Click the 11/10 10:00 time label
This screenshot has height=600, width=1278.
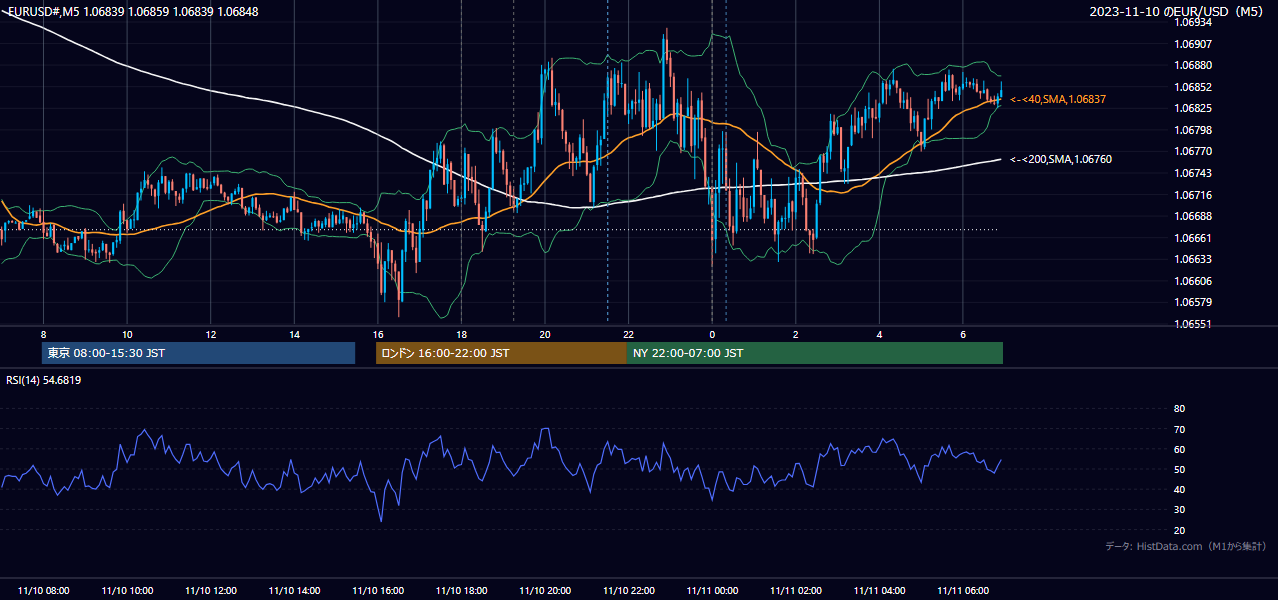[128, 591]
